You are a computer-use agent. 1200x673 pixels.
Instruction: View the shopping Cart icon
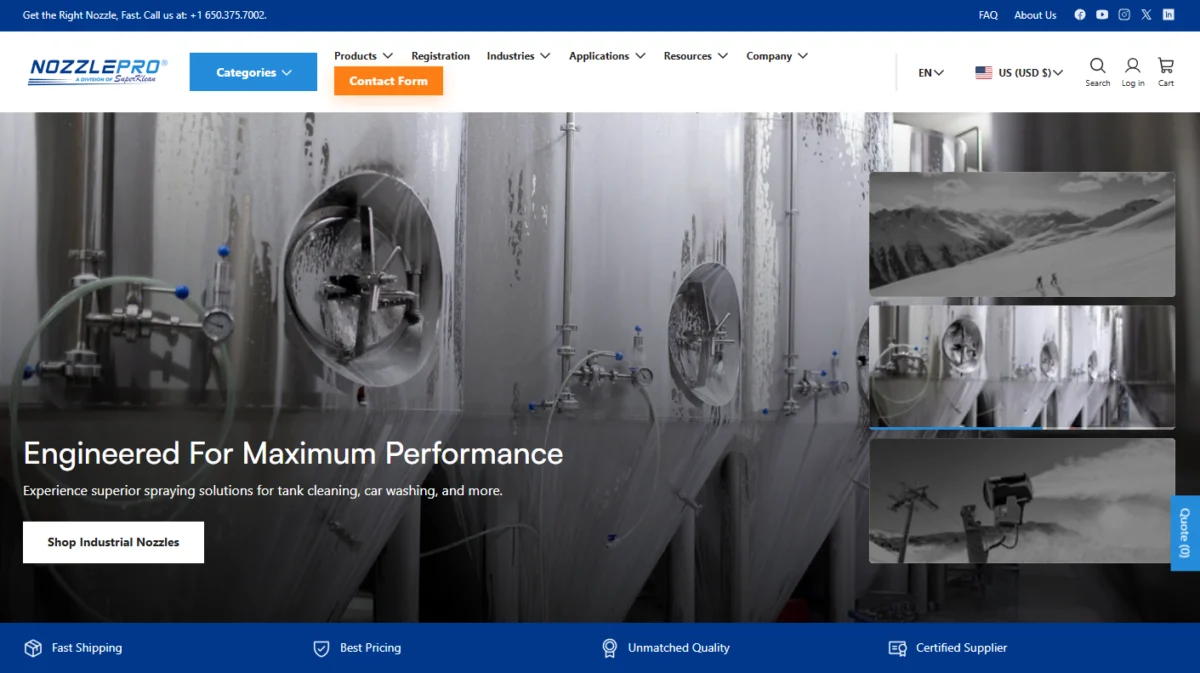coord(1165,66)
